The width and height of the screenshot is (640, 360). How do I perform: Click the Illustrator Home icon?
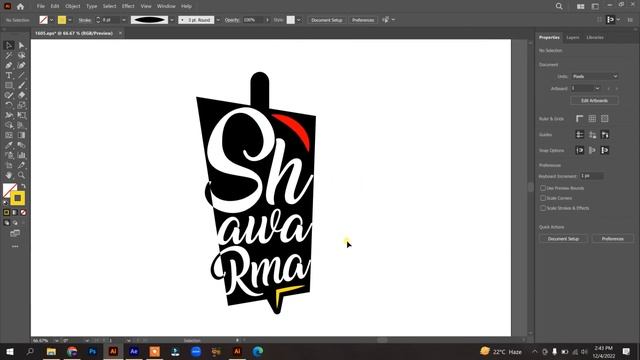pos(20,6)
